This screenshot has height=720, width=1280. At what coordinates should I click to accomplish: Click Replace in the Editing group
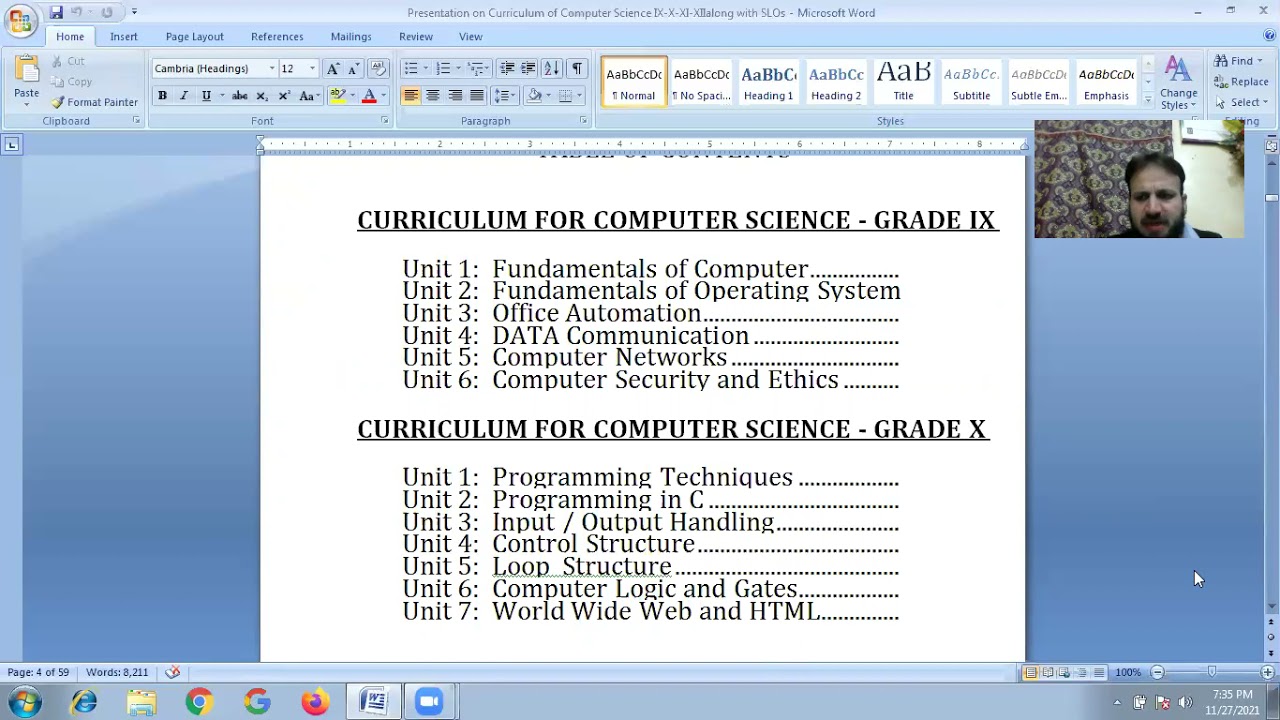tap(1242, 82)
